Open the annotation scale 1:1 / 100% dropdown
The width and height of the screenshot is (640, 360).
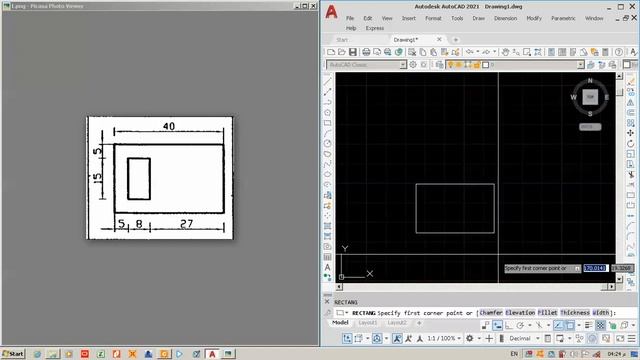[x=444, y=338]
